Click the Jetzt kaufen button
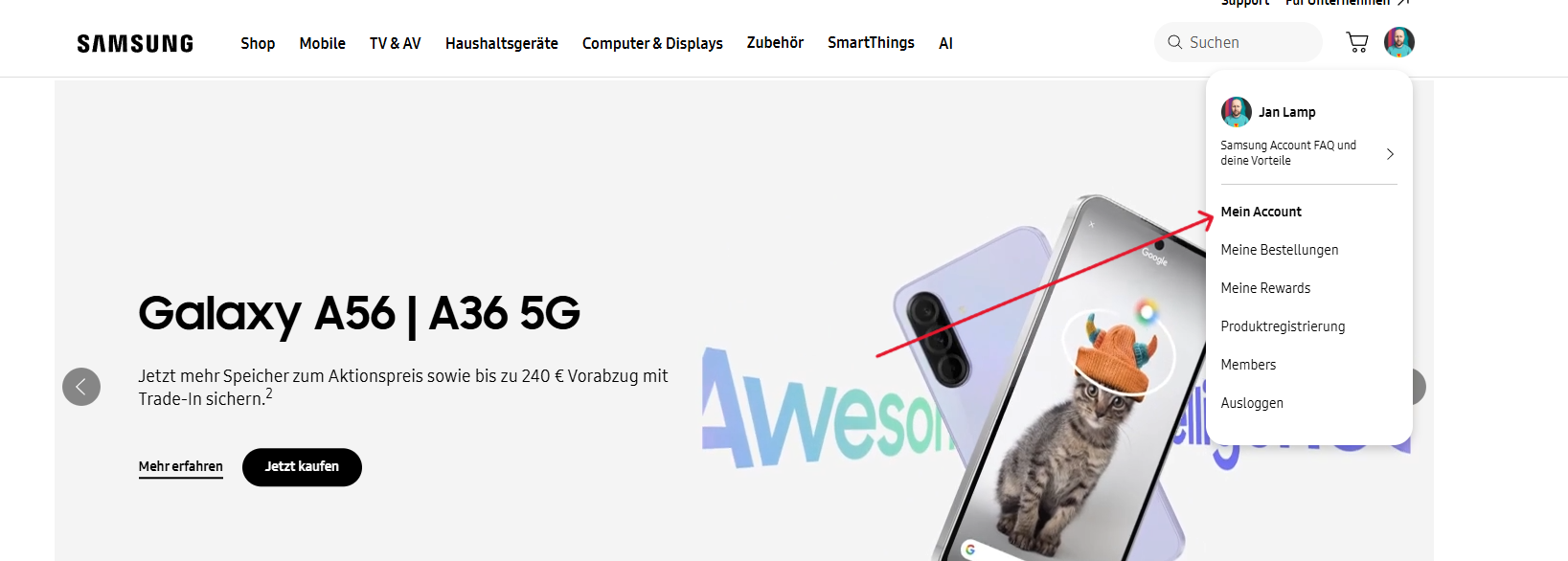 tap(302, 467)
